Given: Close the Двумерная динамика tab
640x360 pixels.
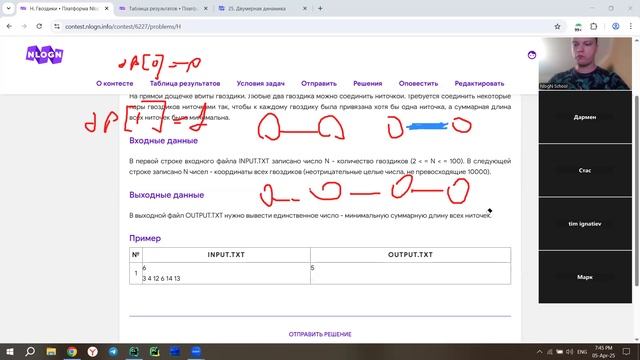Looking at the screenshot, I should pos(304,8).
